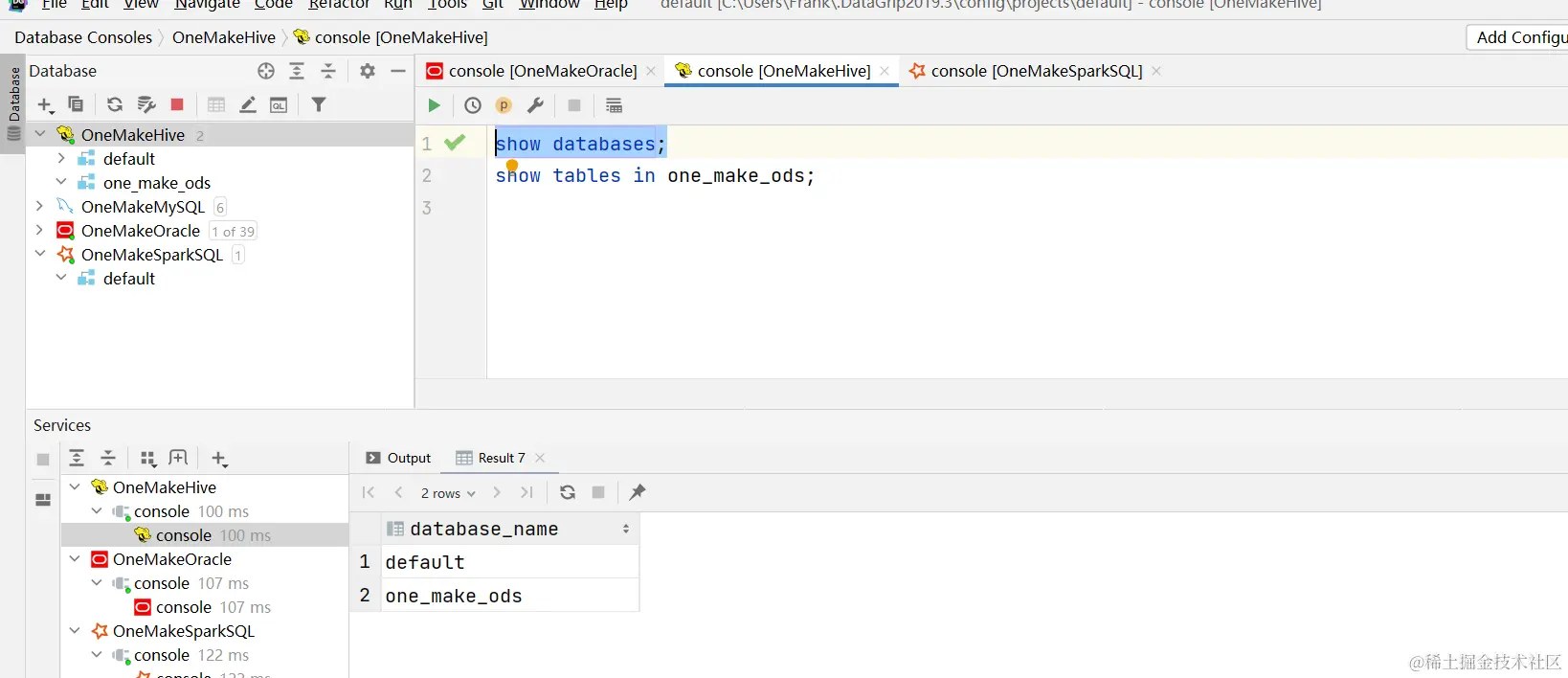This screenshot has height=678, width=1568.
Task: Click line 2 show tables statement
Action: (655, 175)
